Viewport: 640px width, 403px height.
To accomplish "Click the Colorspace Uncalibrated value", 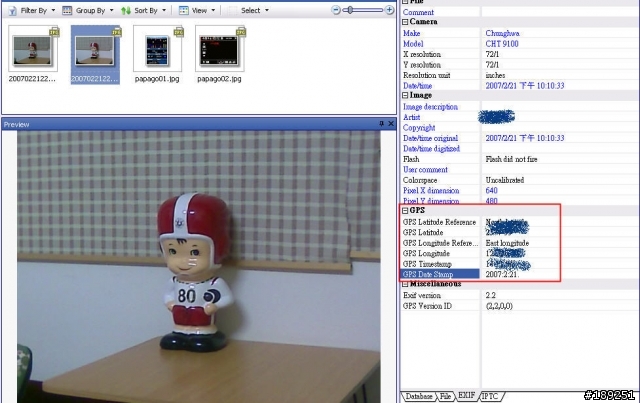I will point(504,180).
